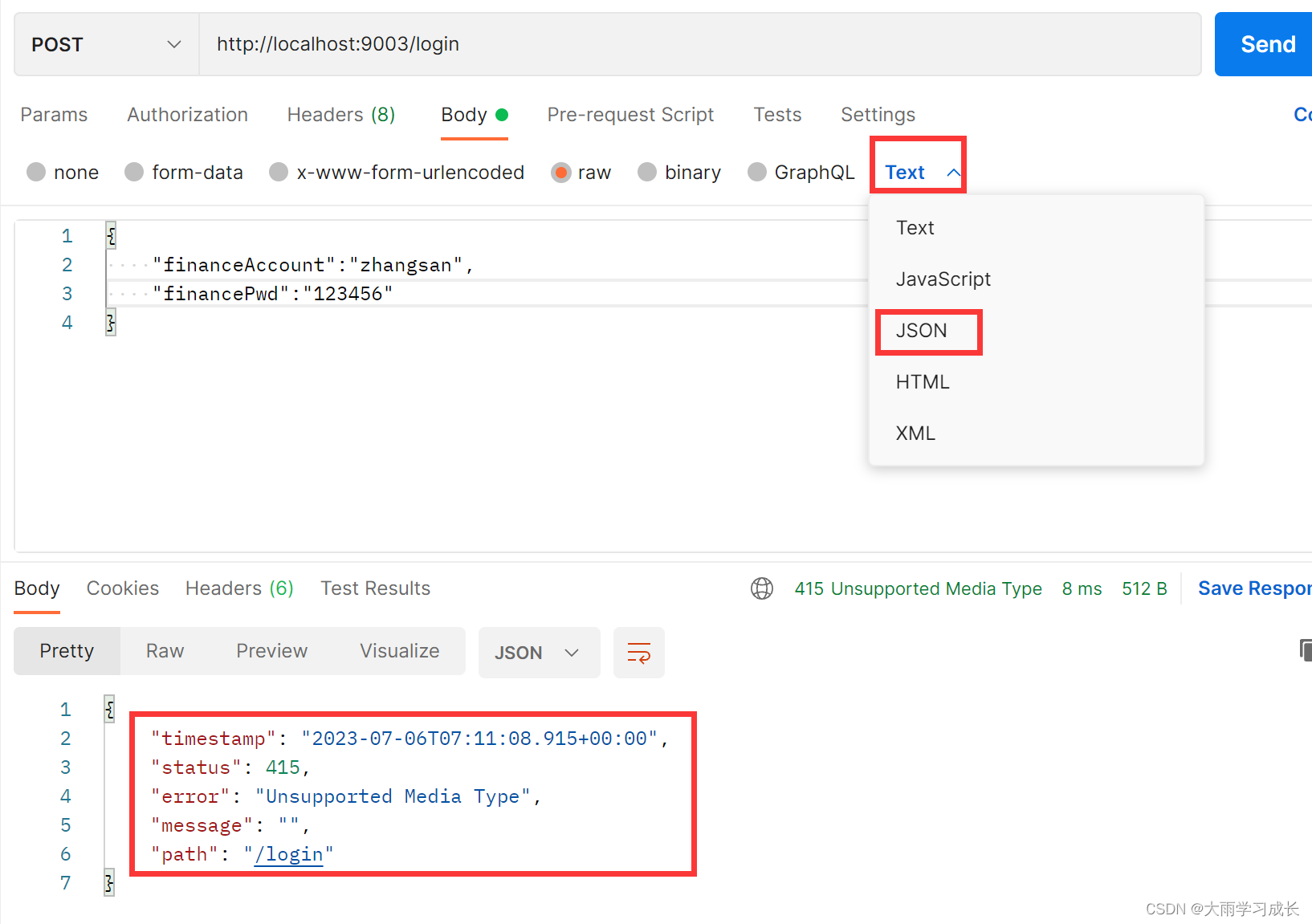Image resolution: width=1312 pixels, height=924 pixels.
Task: Select the Raw response view
Action: click(x=164, y=651)
